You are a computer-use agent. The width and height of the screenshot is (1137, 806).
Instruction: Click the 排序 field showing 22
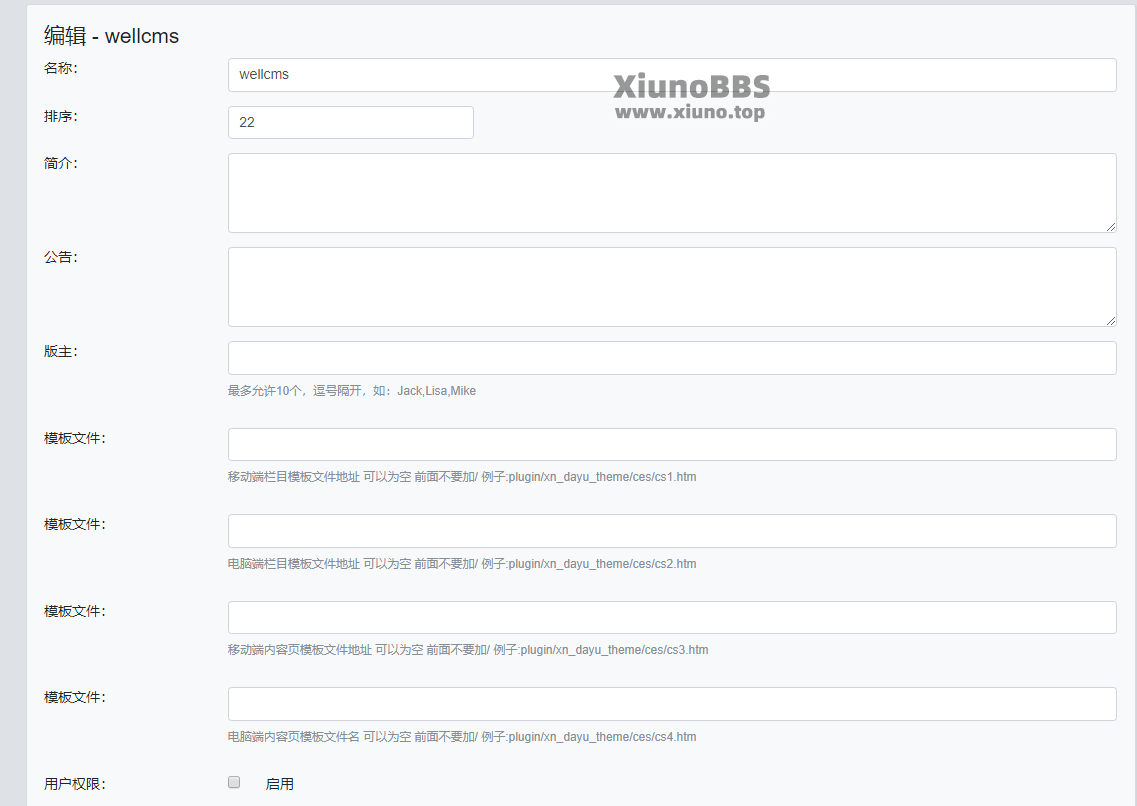point(350,122)
